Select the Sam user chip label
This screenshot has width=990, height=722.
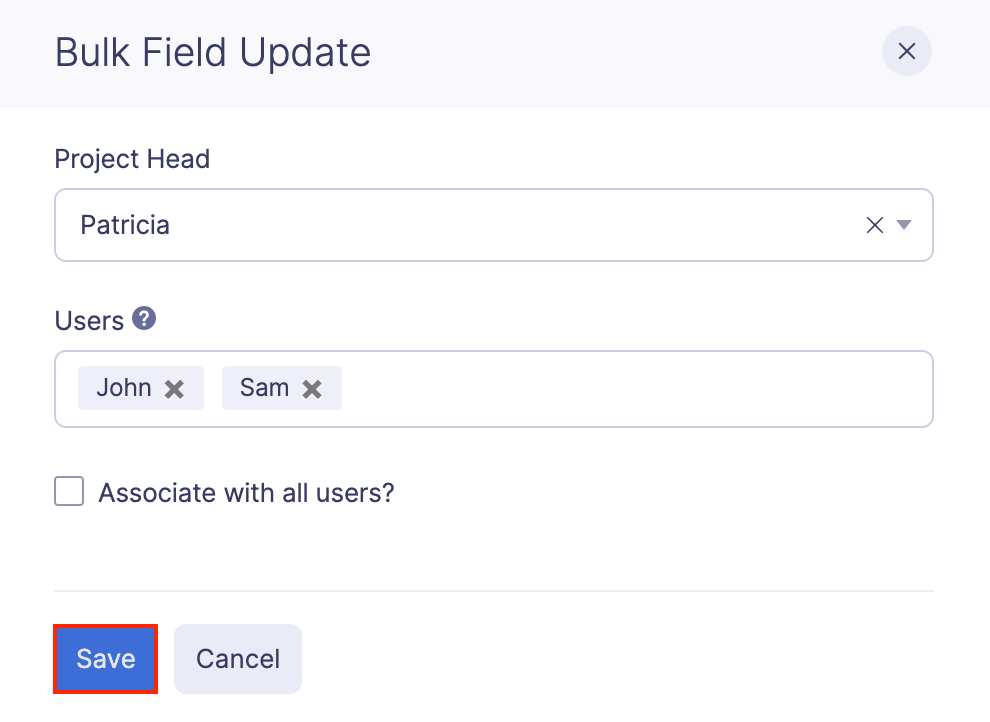click(x=264, y=388)
